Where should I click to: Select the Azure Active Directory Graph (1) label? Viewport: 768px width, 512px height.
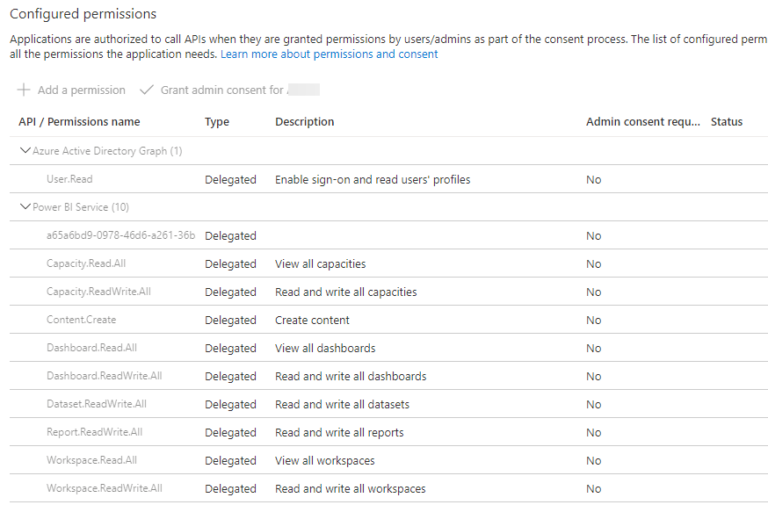[107, 151]
